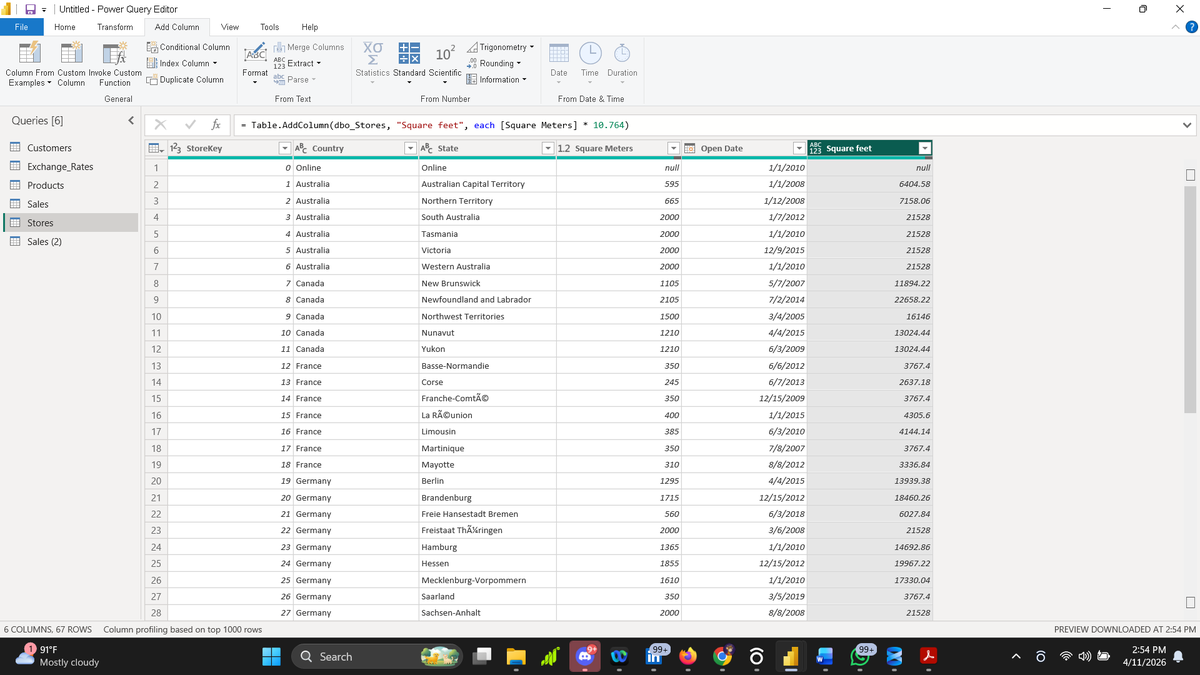The width and height of the screenshot is (1200, 675).
Task: Open the State column filter dropdown
Action: [547, 148]
